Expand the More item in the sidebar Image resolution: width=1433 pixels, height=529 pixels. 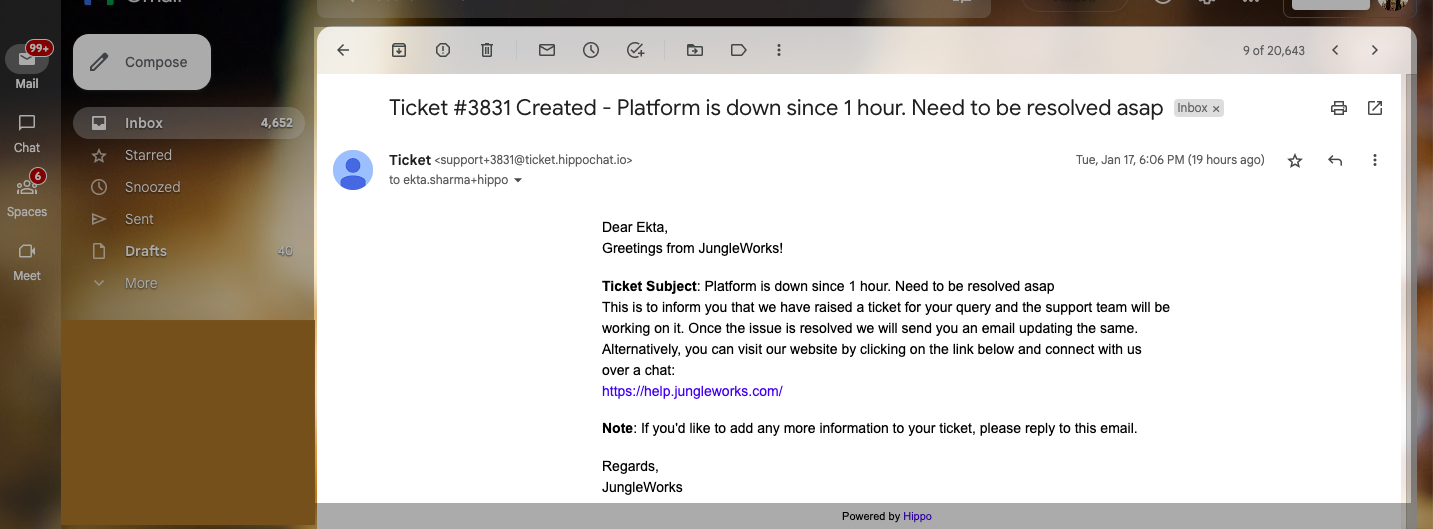tap(141, 283)
